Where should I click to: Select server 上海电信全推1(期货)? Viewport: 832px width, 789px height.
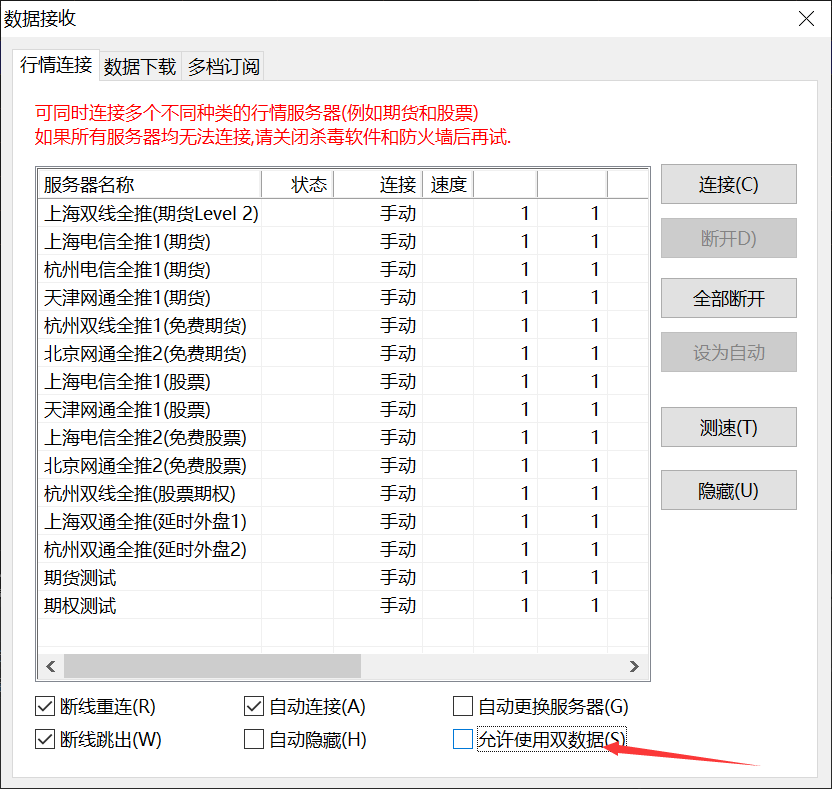point(343,241)
